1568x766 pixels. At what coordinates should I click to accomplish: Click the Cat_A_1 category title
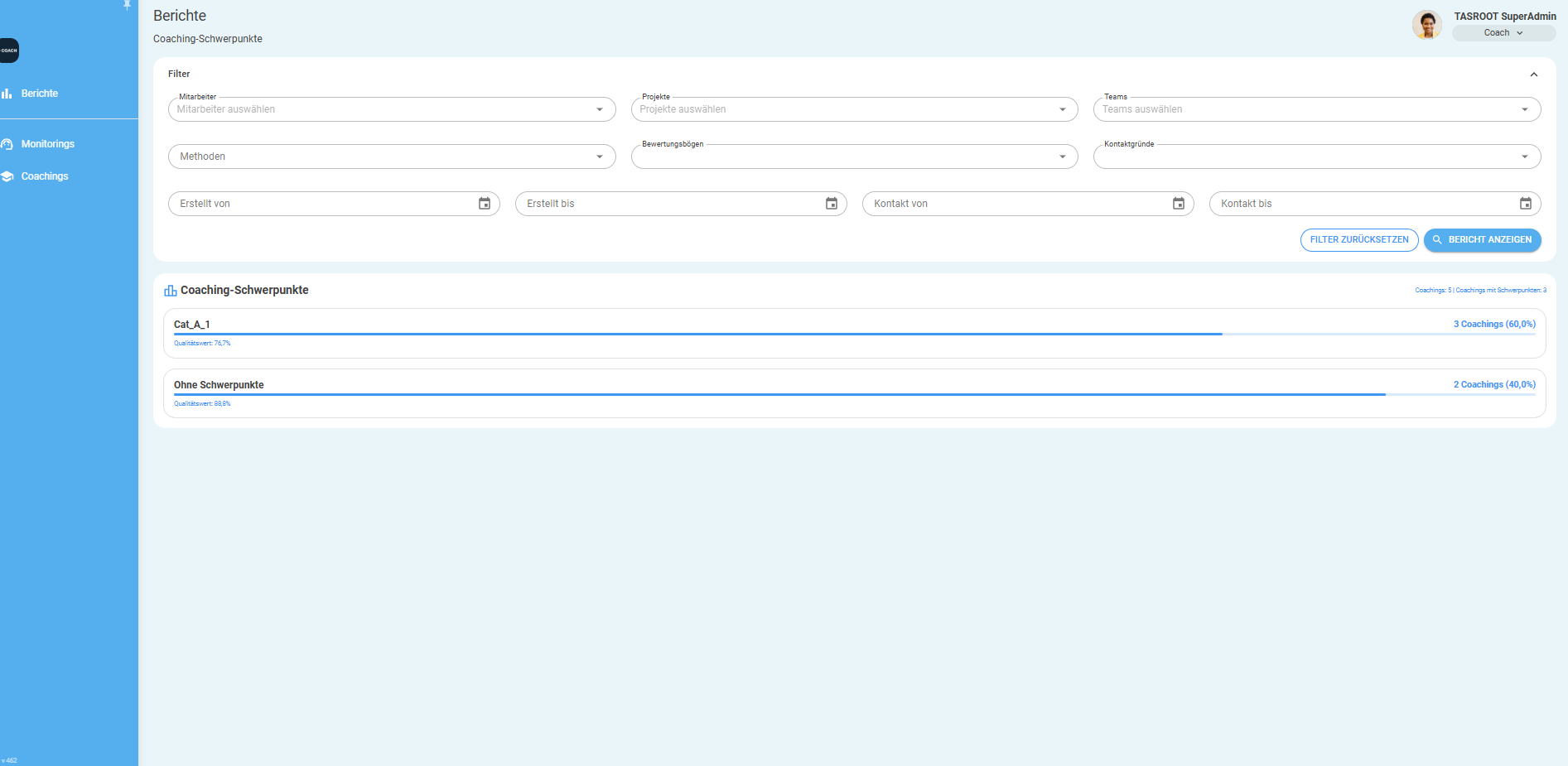click(192, 325)
